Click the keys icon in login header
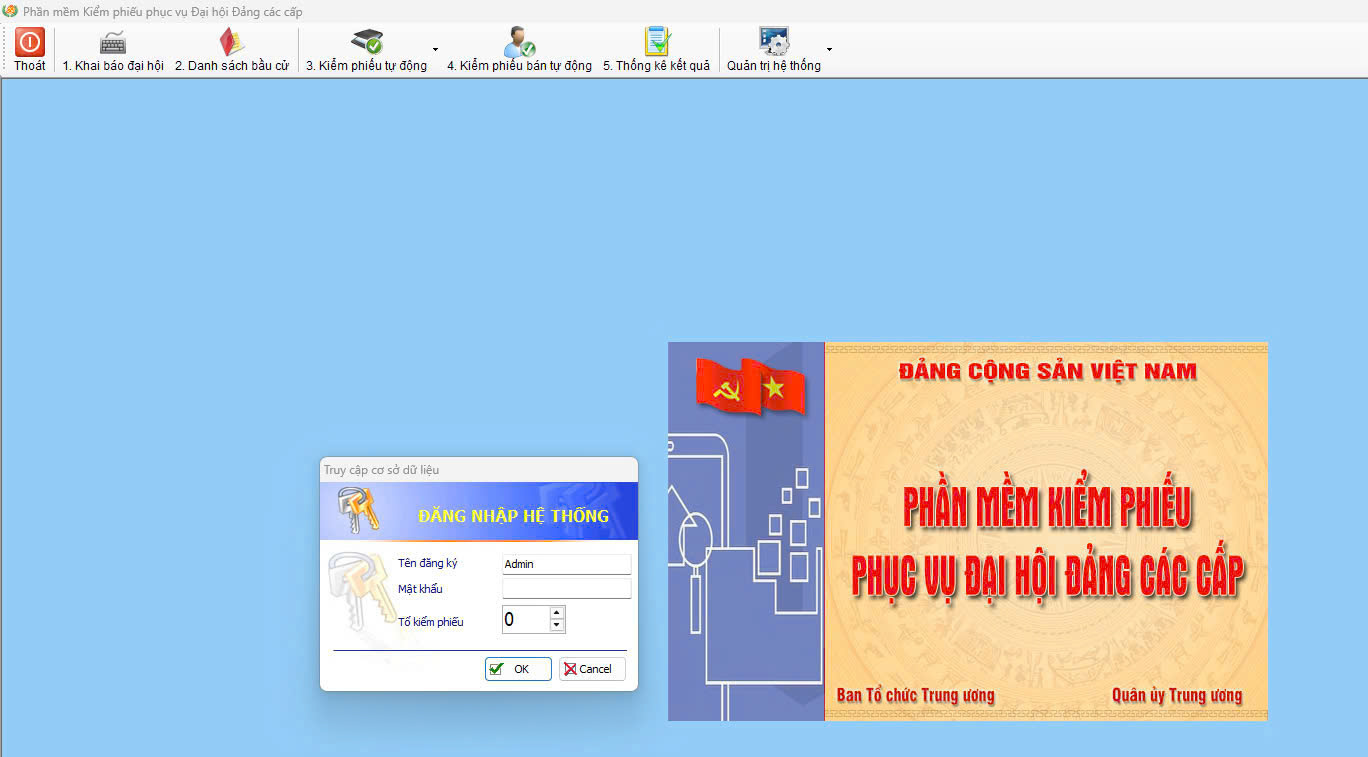Viewport: 1368px width, 757px height. point(358,511)
